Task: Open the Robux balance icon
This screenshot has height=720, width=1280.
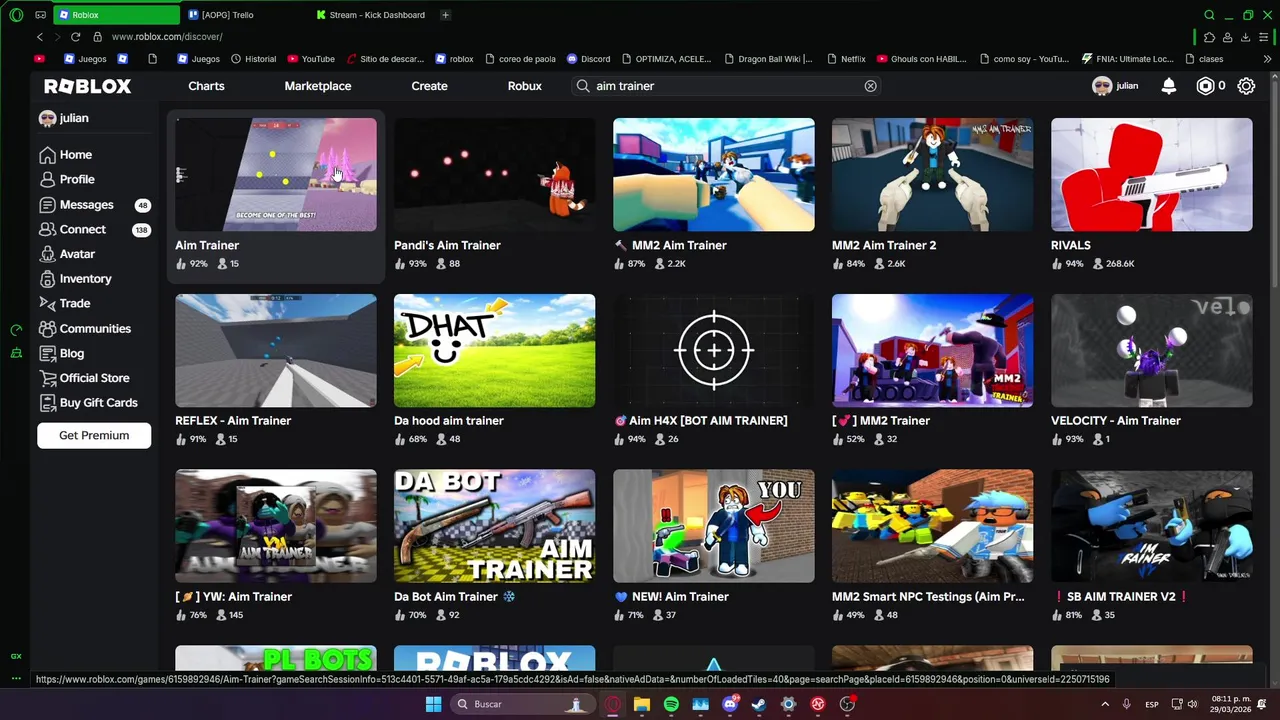Action: pyautogui.click(x=1205, y=86)
